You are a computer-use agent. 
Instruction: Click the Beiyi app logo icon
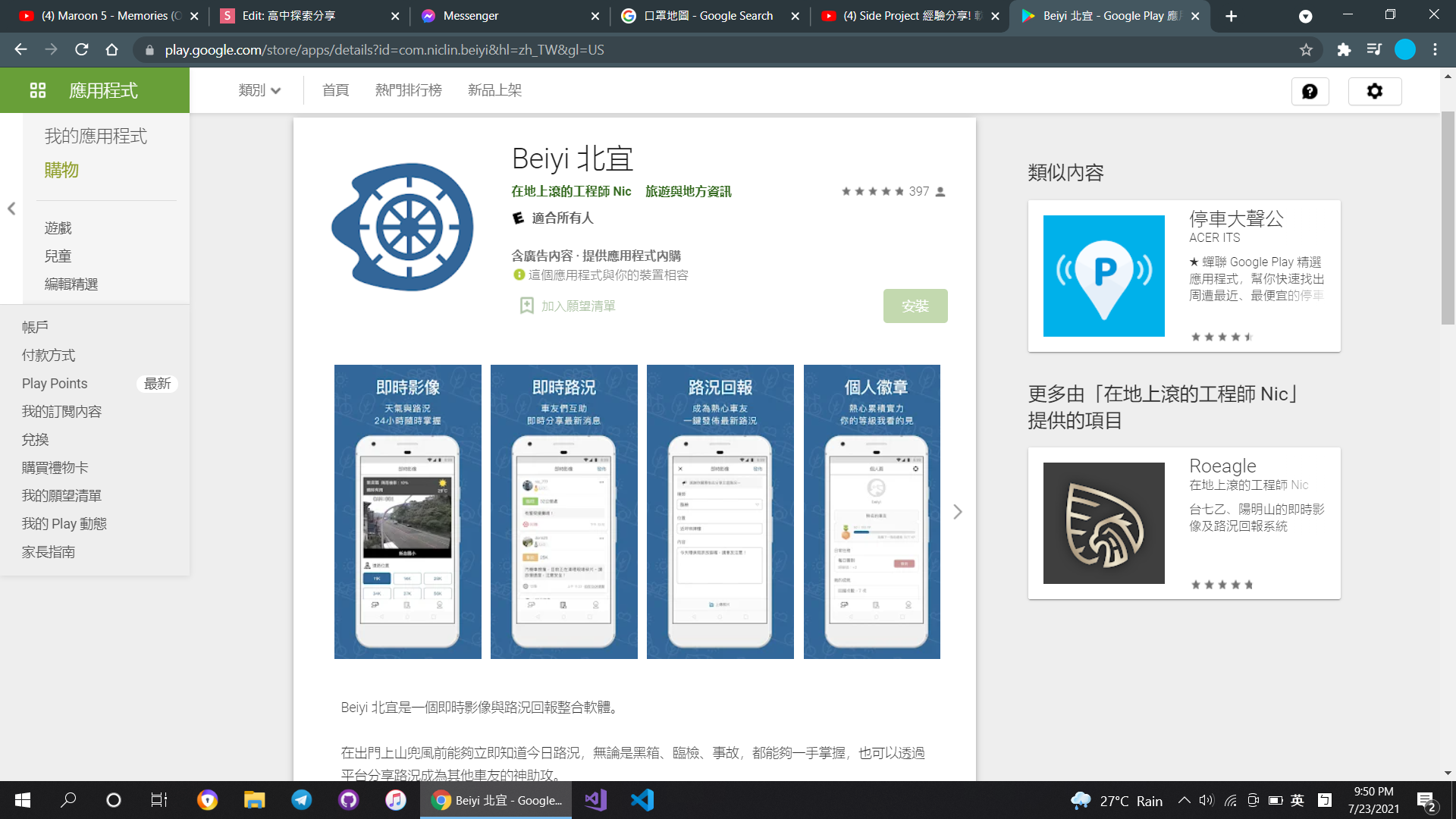pyautogui.click(x=403, y=227)
